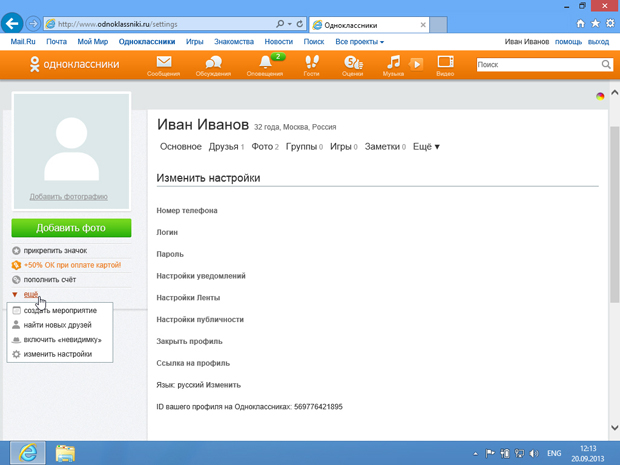Click the browser Forward arrow
The height and width of the screenshot is (465, 620).
(x=33, y=24)
